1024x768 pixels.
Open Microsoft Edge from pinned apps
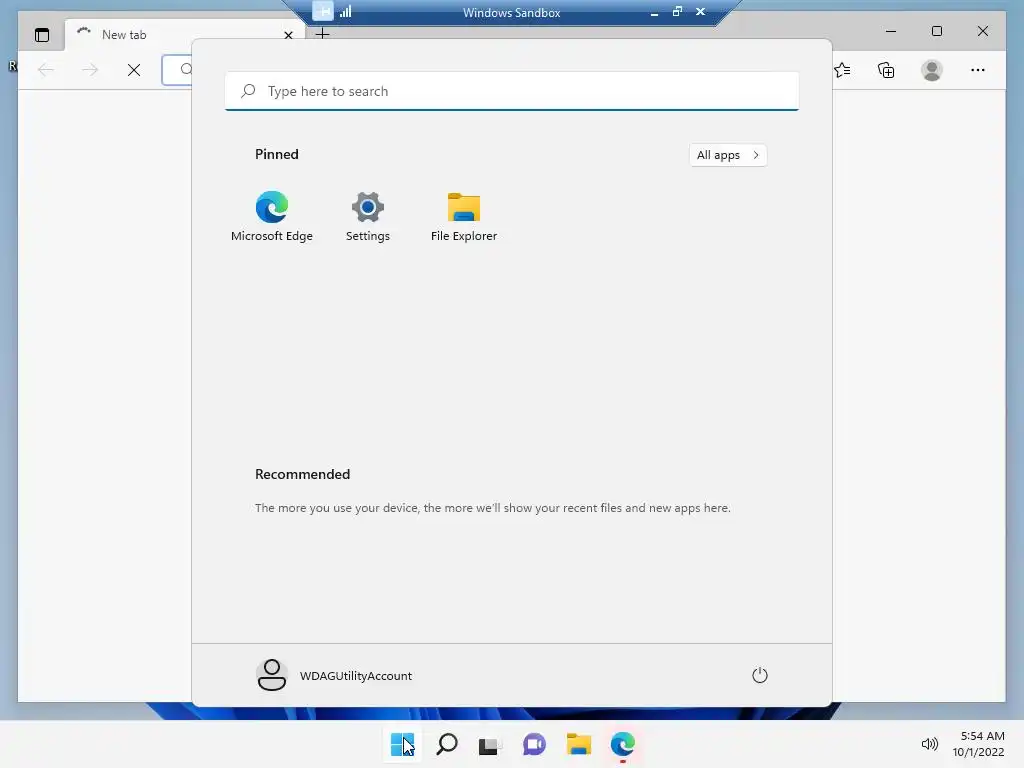point(272,217)
